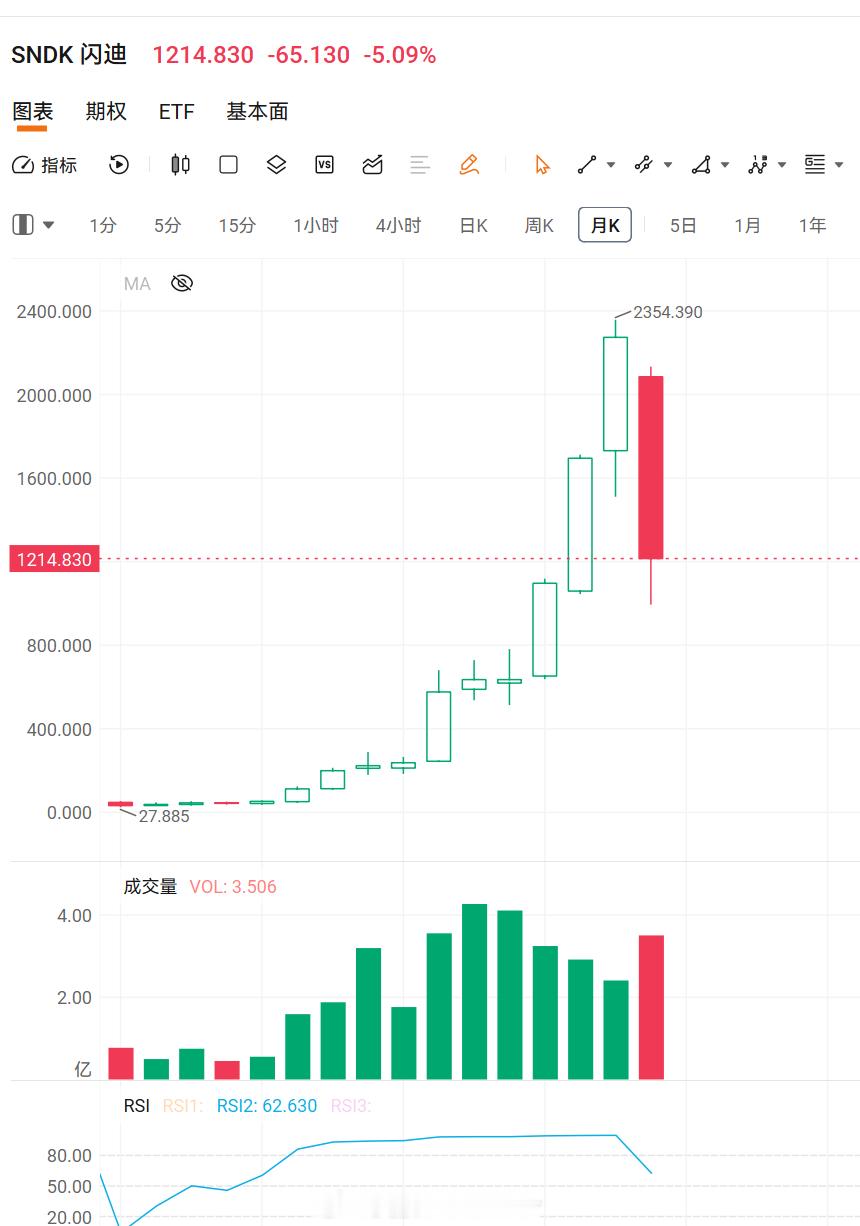860x1226 pixels.
Task: Switch to the 期权 tab
Action: tap(106, 112)
